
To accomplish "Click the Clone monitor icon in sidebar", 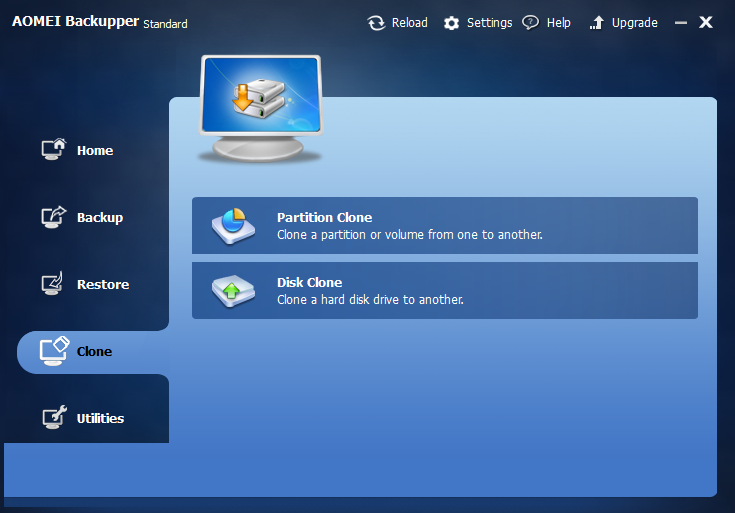I will pos(54,351).
